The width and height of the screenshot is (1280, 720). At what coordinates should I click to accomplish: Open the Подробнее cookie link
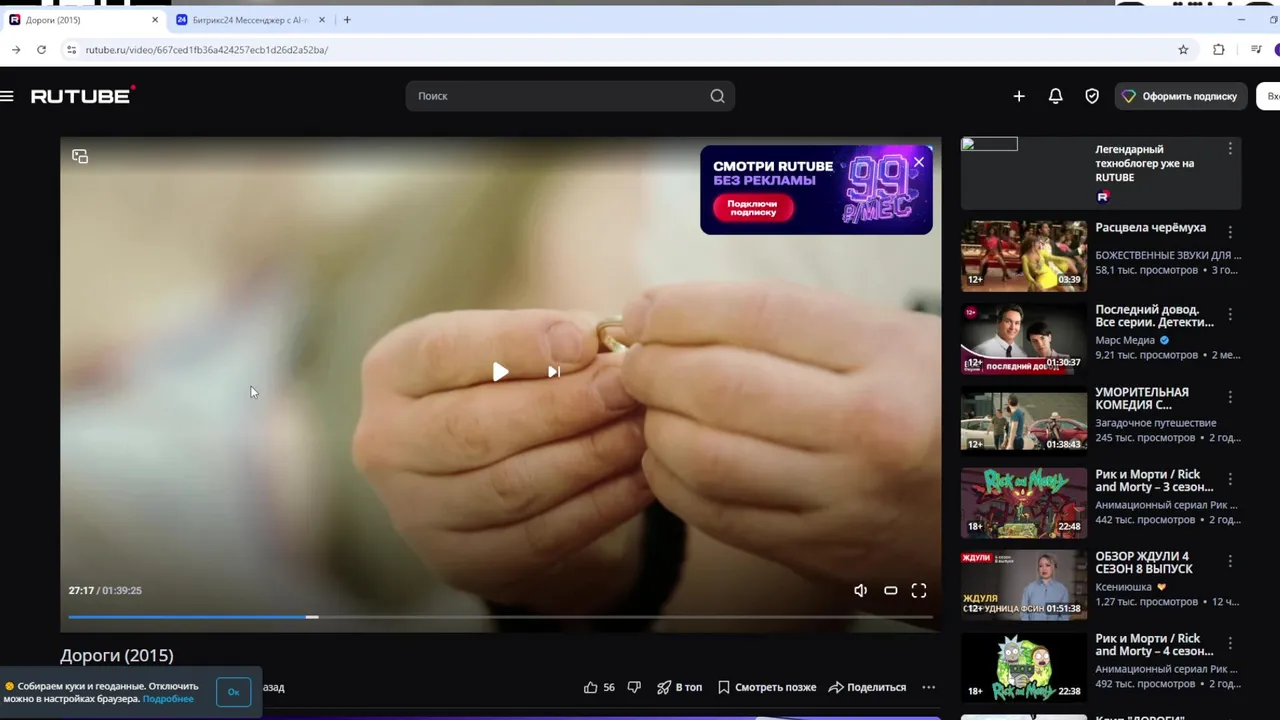(168, 699)
